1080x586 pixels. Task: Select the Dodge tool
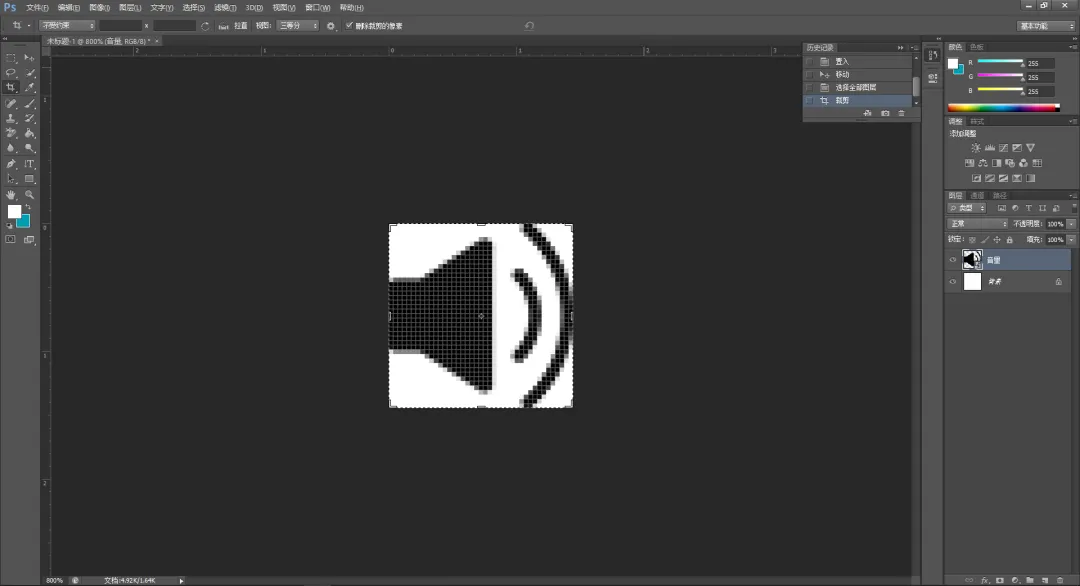(x=30, y=148)
